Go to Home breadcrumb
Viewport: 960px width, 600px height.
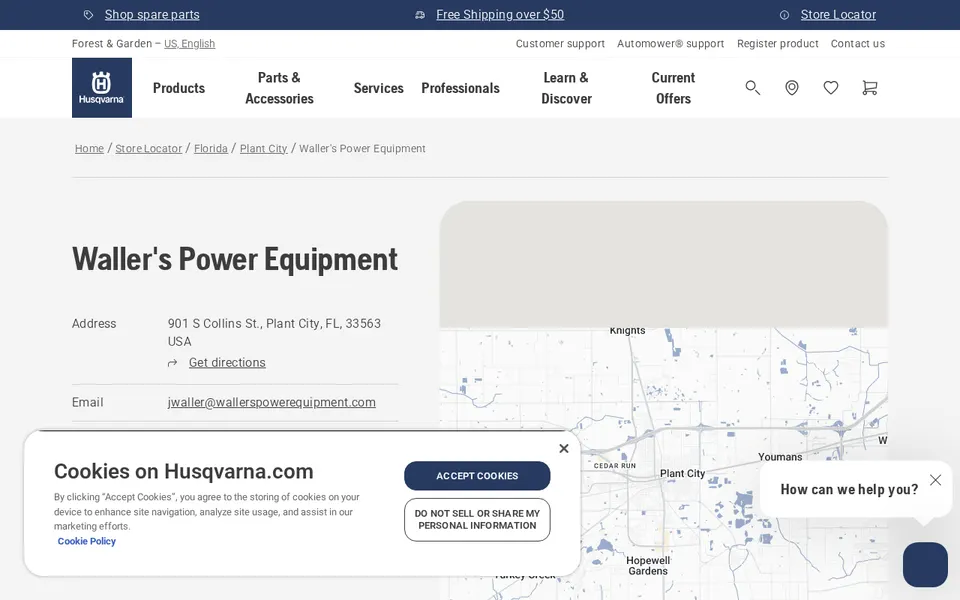point(89,148)
